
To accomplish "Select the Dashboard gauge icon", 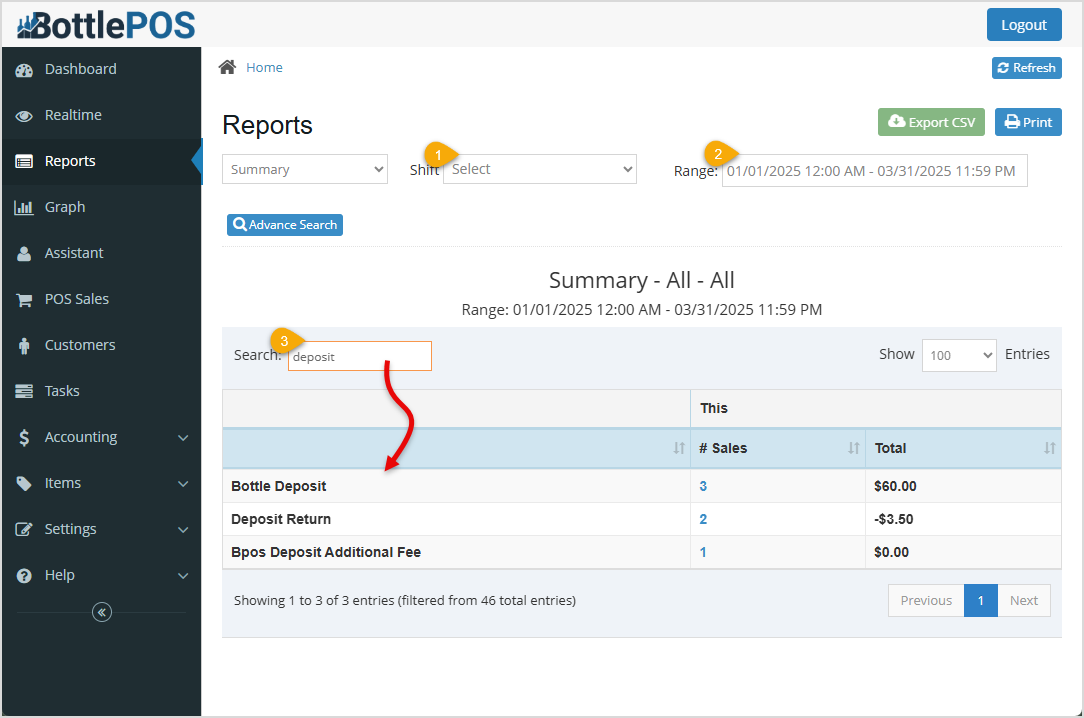I will coord(22,69).
